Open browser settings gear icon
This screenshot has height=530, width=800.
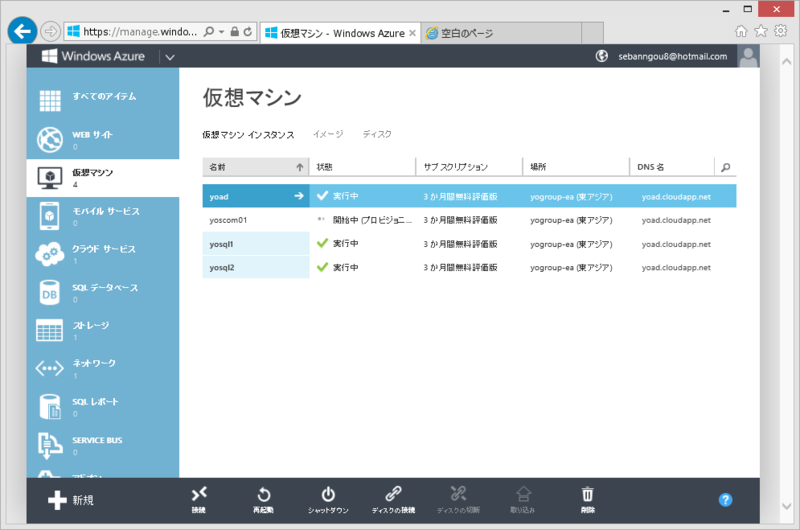coord(781,31)
